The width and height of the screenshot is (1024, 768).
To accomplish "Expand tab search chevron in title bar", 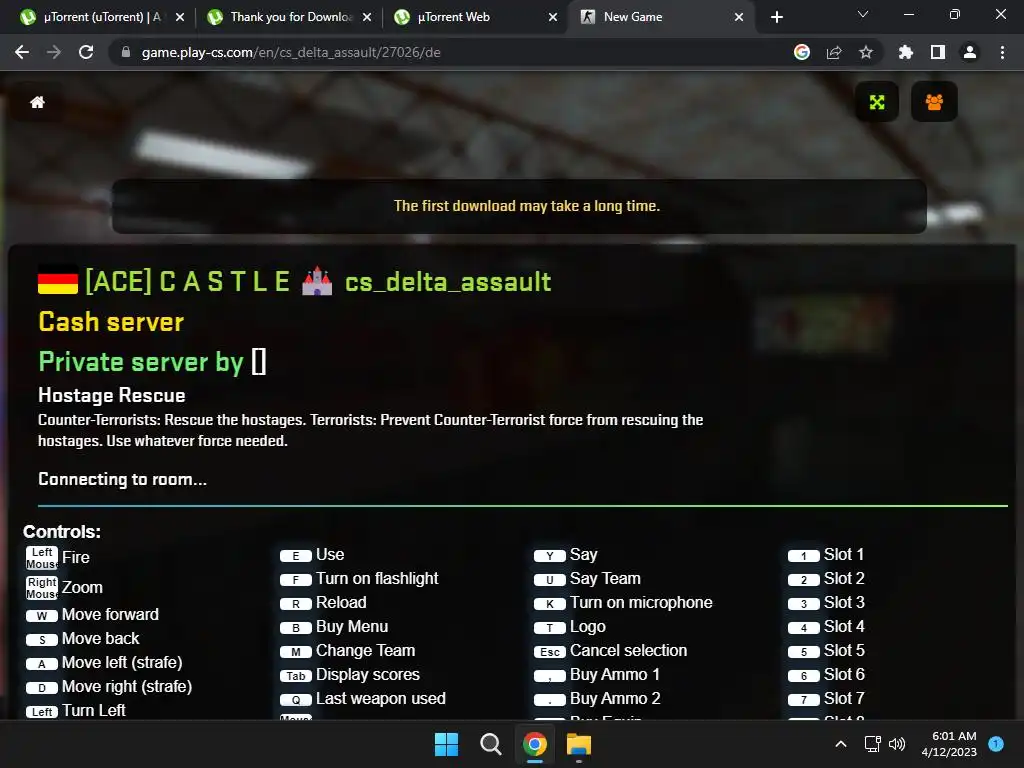I will tap(863, 14).
